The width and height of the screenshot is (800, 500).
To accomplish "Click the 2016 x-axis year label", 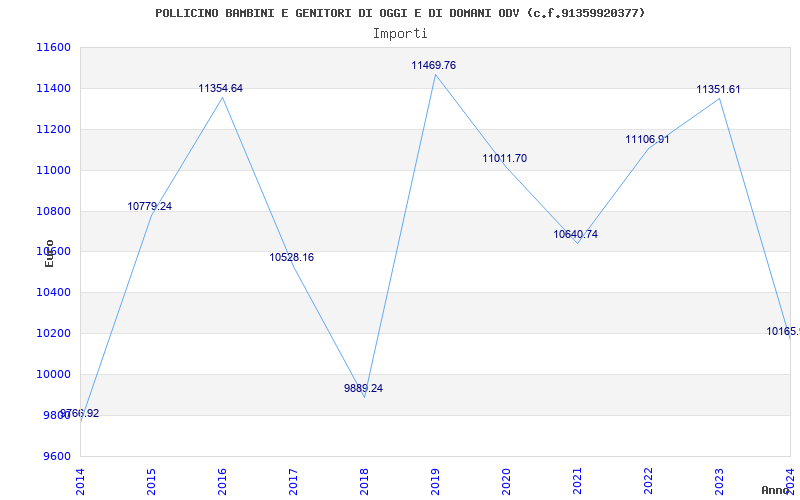I will pos(222,481).
